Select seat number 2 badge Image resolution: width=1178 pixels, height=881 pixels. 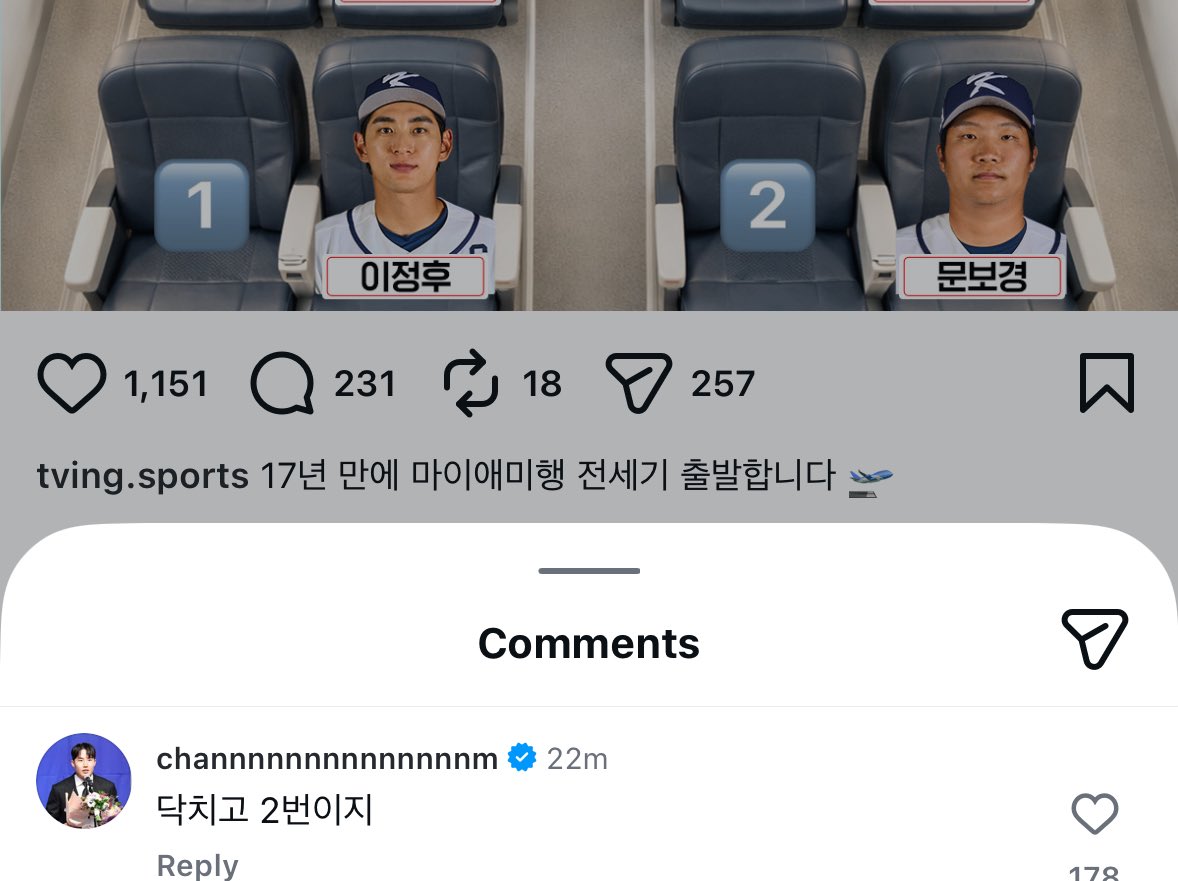coord(767,205)
